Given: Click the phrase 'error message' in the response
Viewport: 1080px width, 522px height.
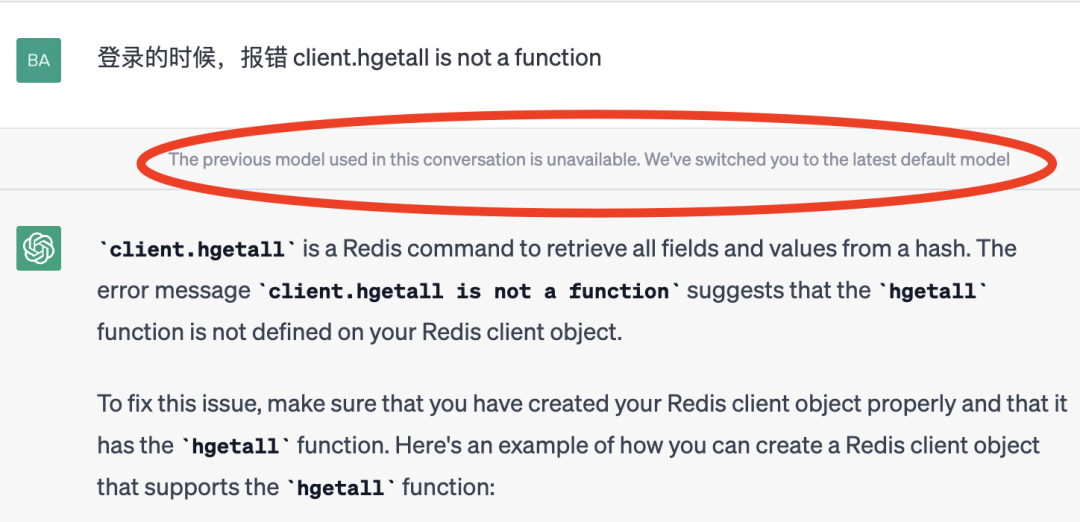Looking at the screenshot, I should [x=174, y=291].
